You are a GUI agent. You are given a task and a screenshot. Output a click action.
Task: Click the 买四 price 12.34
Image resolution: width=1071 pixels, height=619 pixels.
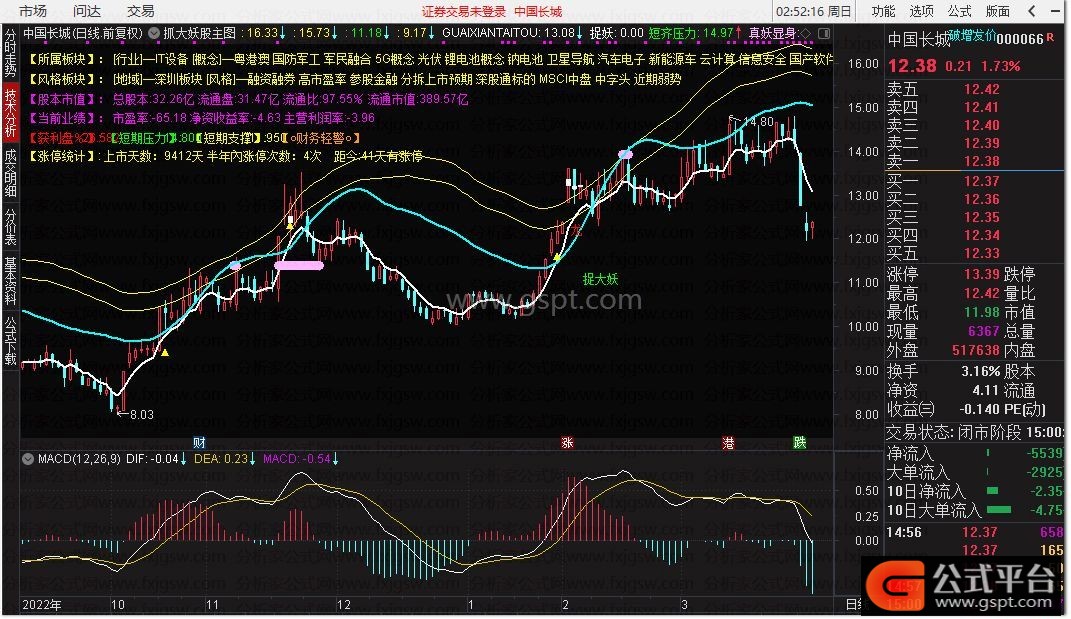tap(982, 235)
